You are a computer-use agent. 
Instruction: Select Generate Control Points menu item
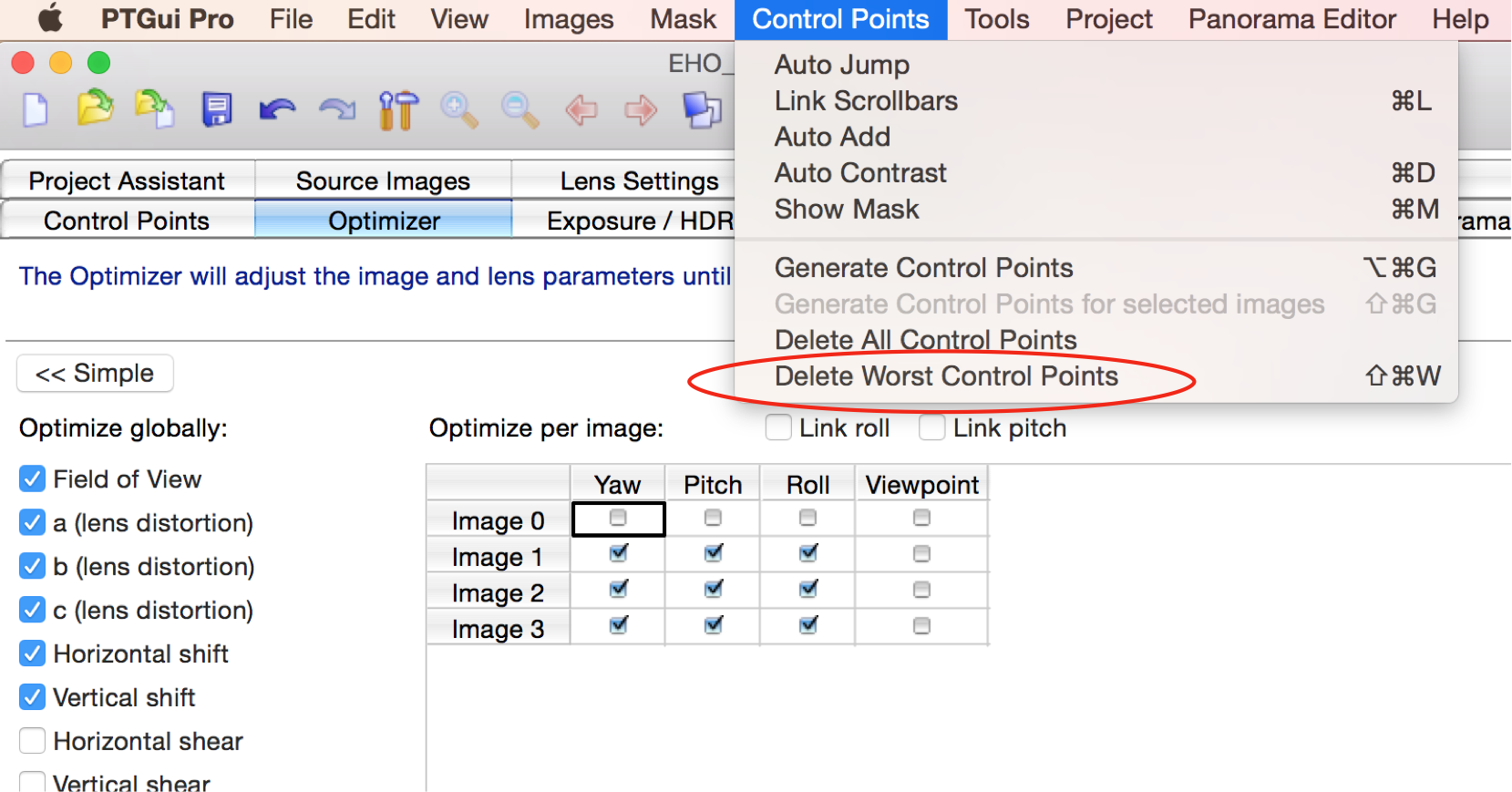tap(1096, 268)
